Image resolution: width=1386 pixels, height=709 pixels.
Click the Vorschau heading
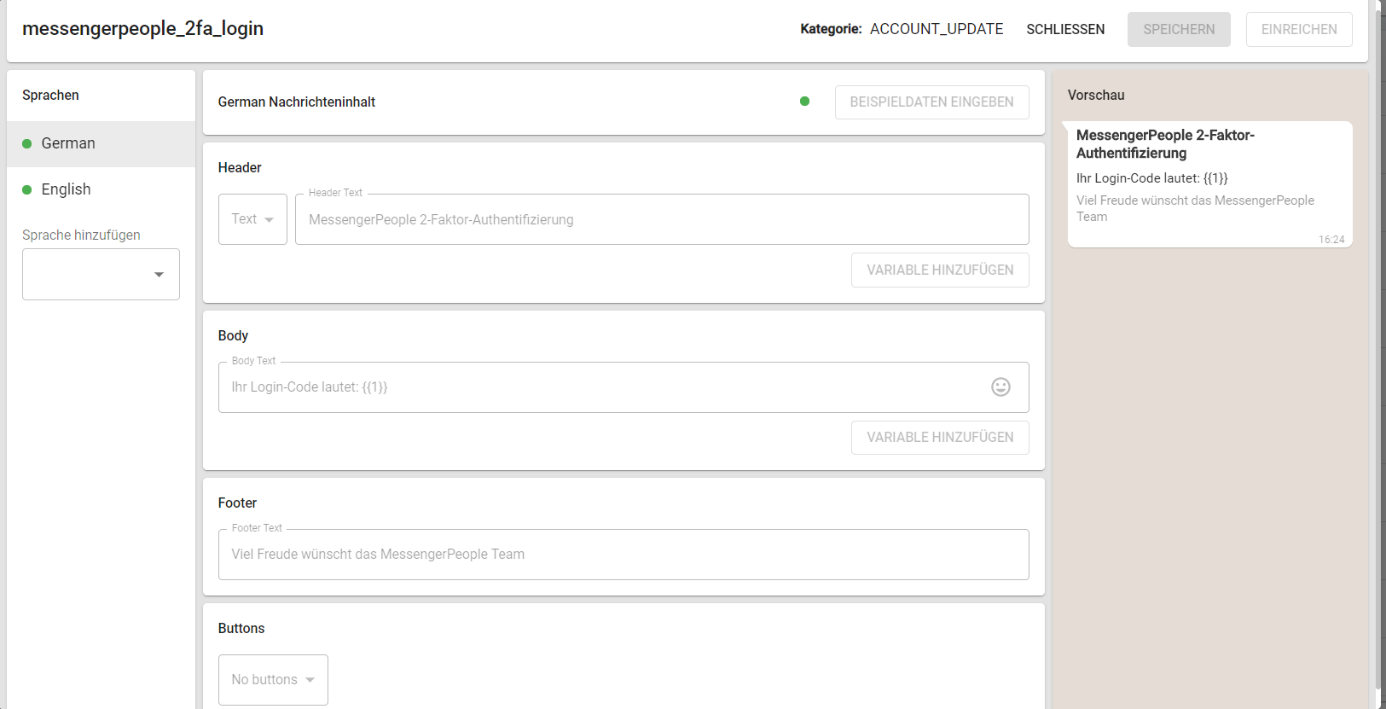[1096, 95]
